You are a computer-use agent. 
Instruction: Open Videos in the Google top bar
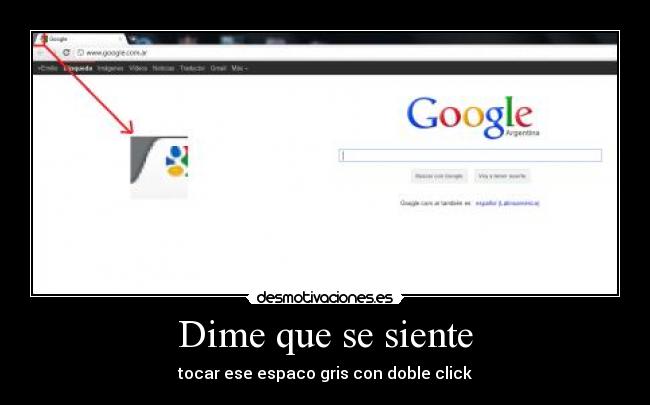tap(138, 68)
